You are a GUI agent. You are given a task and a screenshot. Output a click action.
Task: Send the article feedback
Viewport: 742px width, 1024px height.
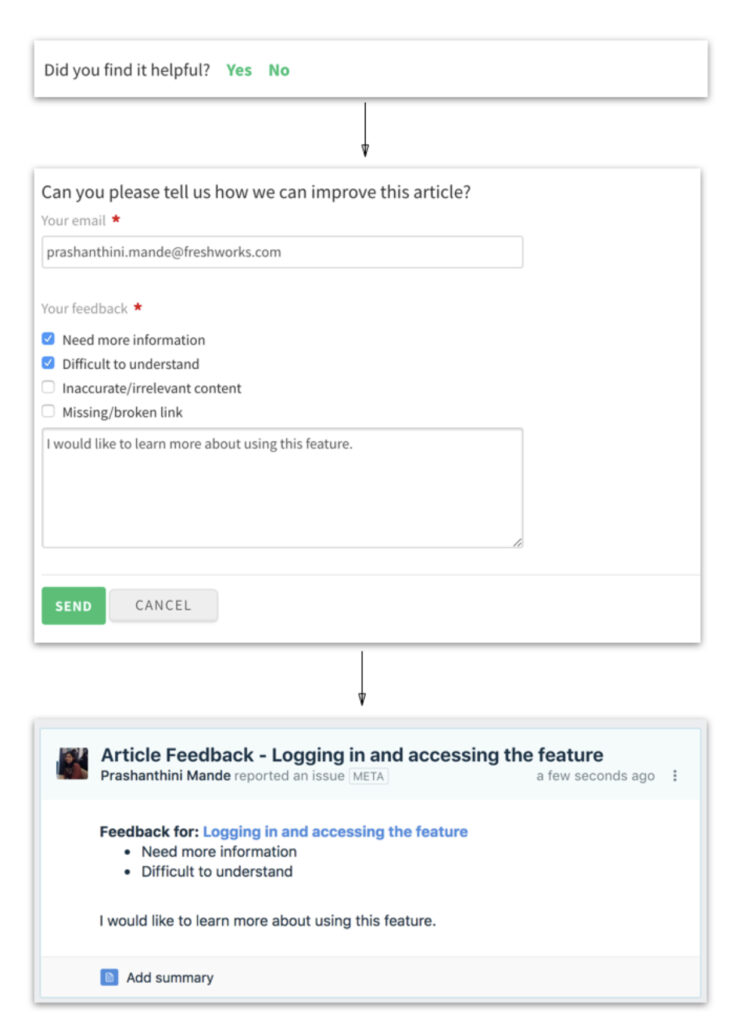pyautogui.click(x=73, y=606)
